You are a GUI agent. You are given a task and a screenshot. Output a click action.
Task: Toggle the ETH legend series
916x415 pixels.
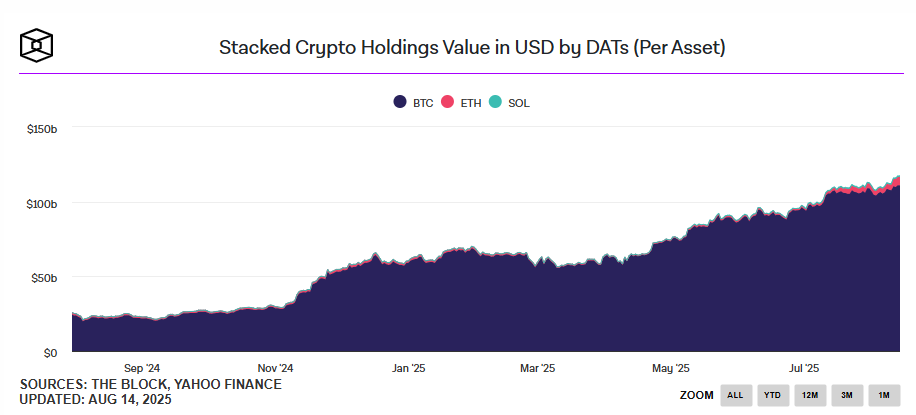[x=461, y=103]
